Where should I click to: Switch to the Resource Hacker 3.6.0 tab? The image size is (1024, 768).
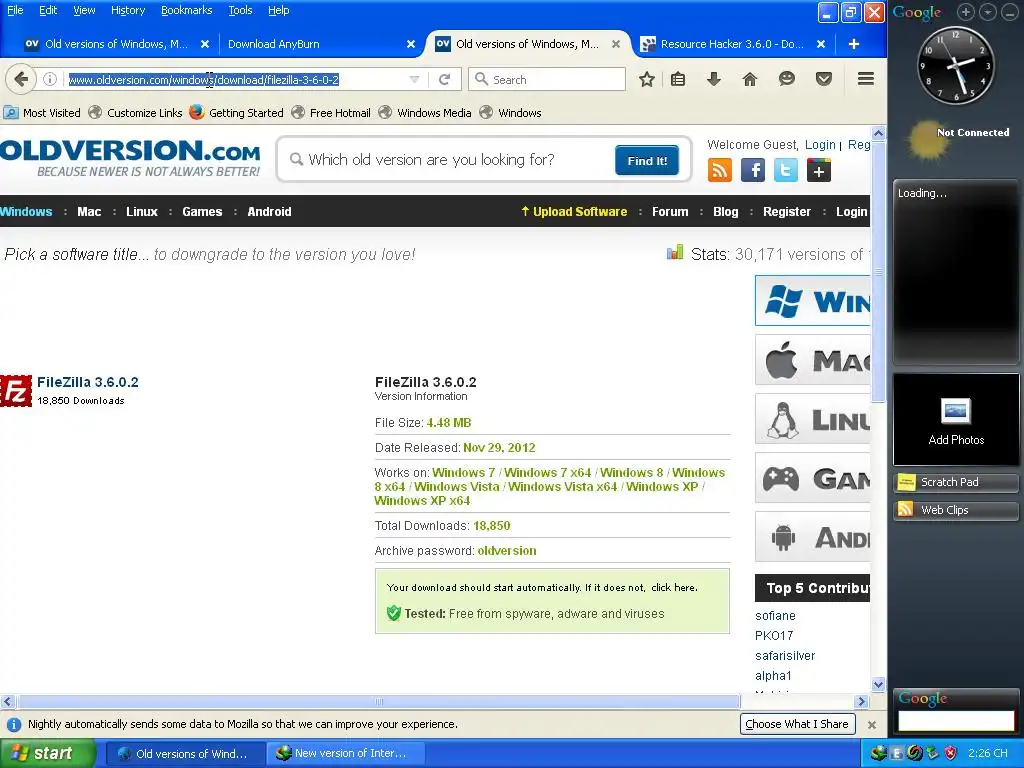tap(733, 44)
